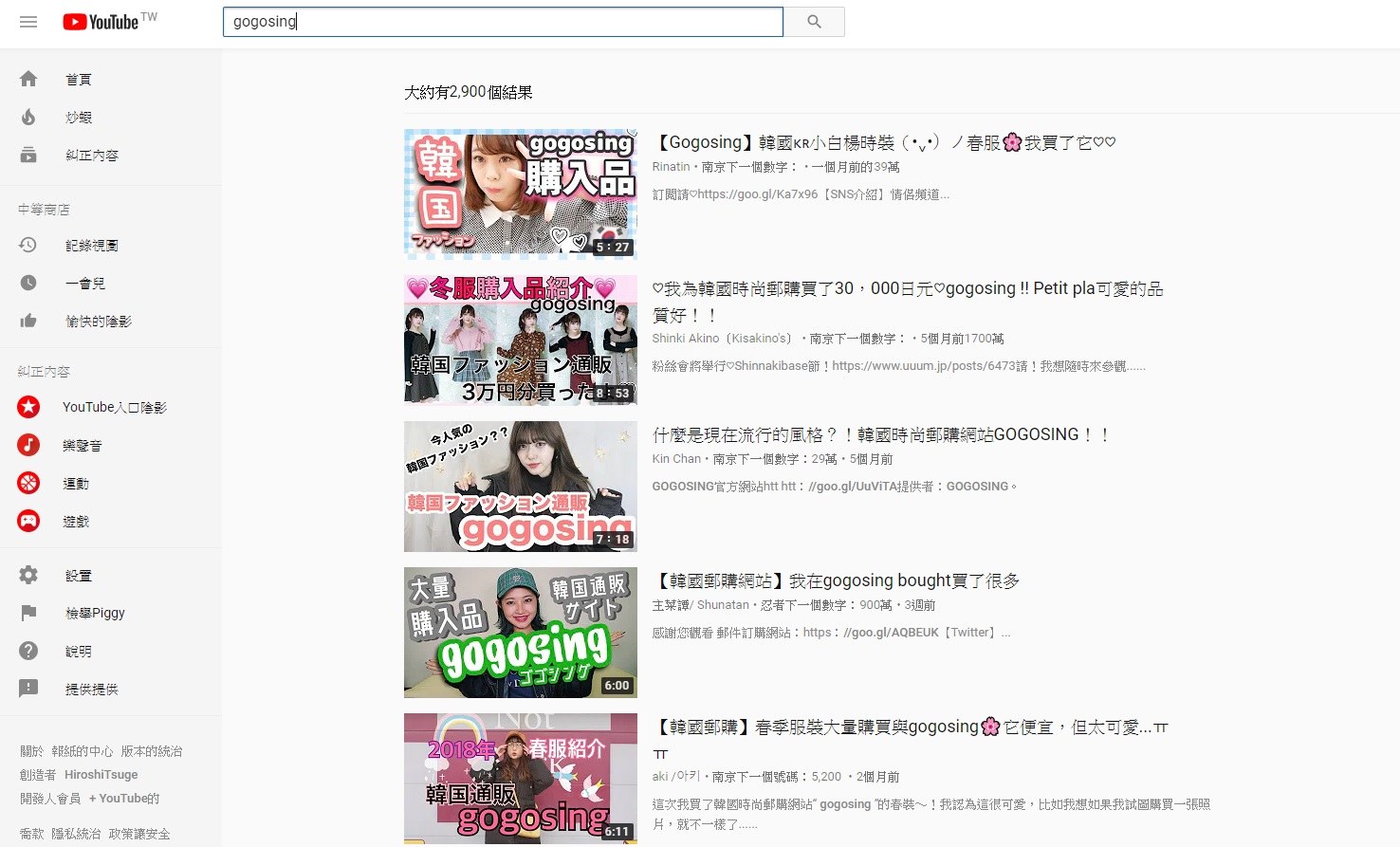1400x847 pixels.
Task: Click the red music note icon
Action: click(28, 445)
